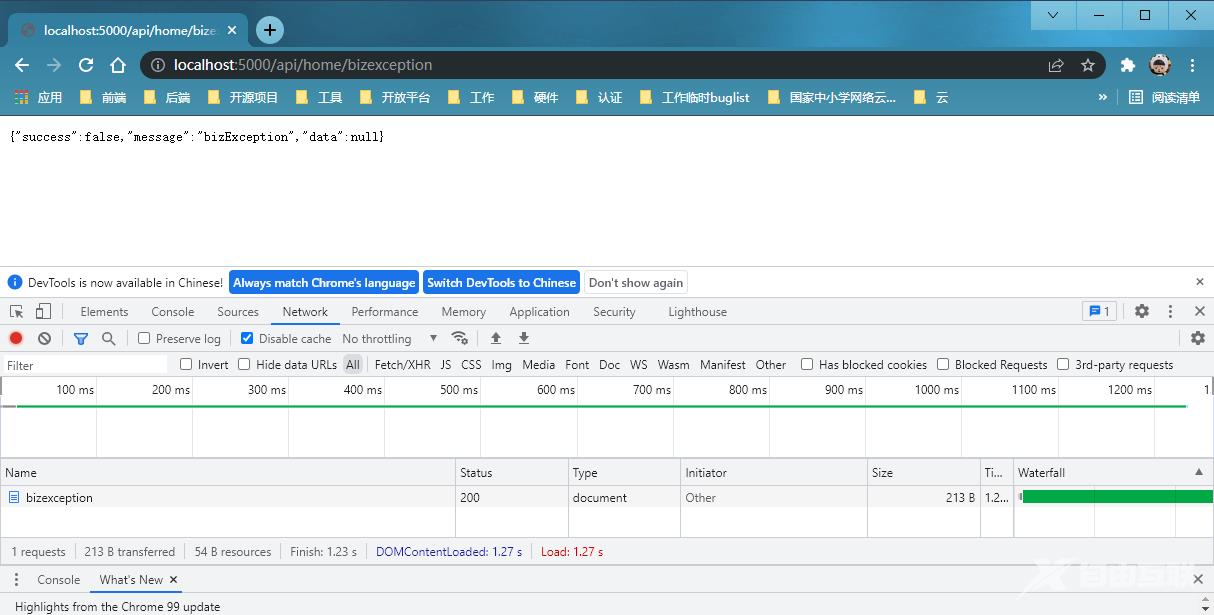Expand hidden bookmarks overflow chevron
1214x615 pixels.
tap(1102, 97)
